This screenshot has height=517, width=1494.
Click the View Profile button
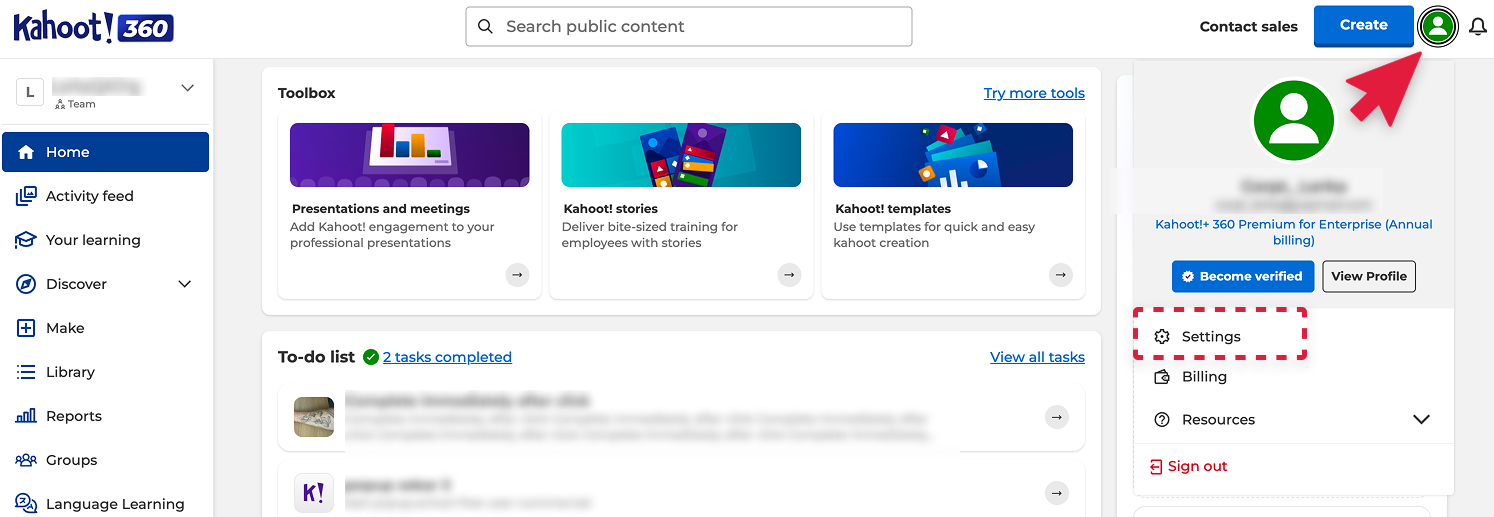click(1369, 276)
